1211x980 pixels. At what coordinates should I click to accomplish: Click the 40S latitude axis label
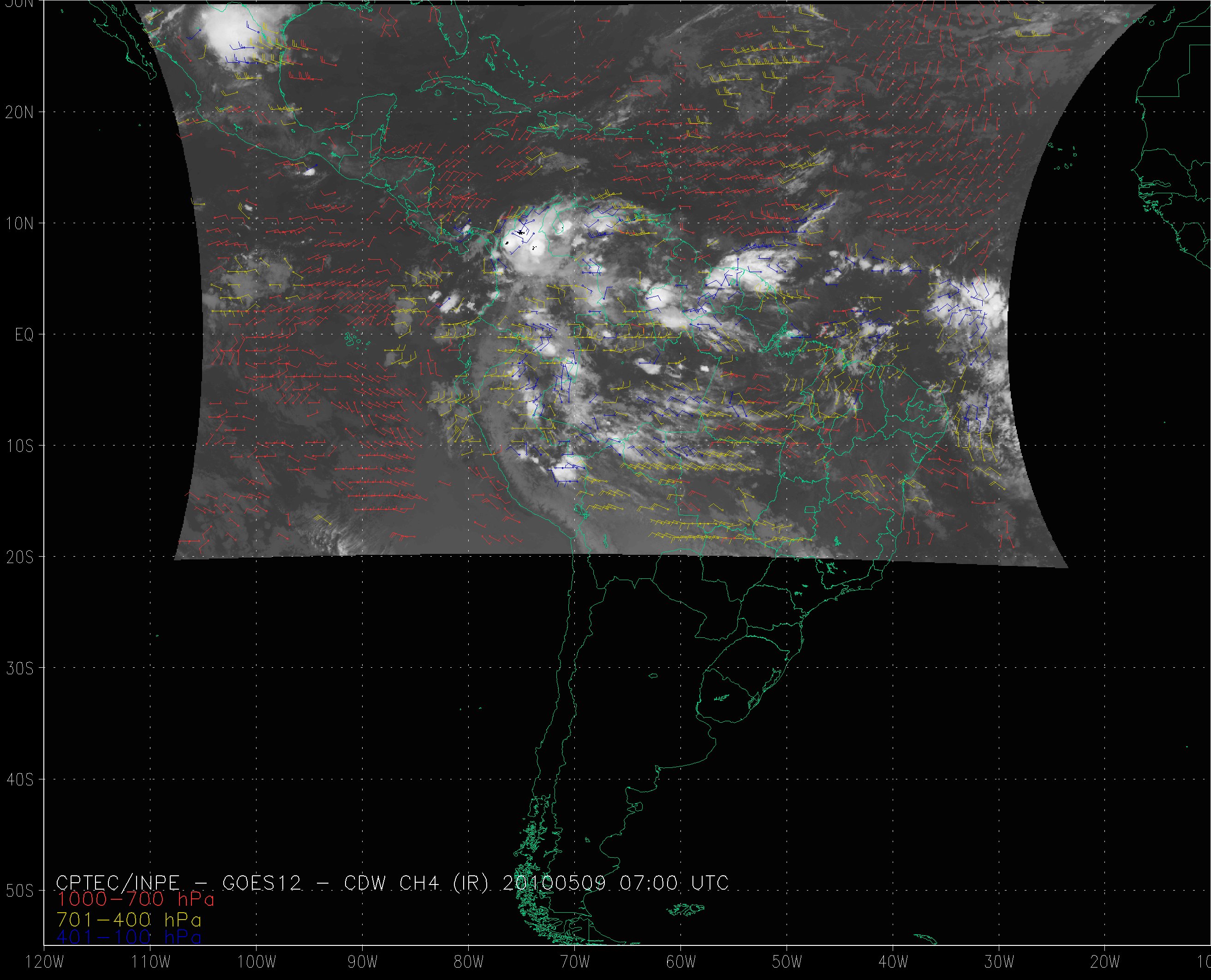[19, 779]
